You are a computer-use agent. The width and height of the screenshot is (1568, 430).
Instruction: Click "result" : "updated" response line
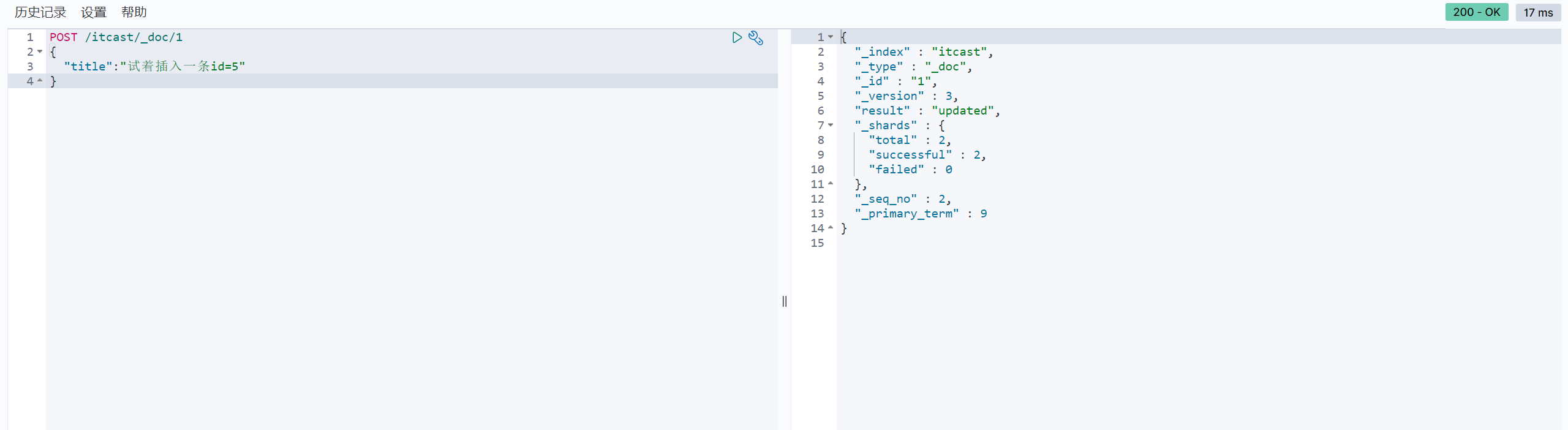tap(927, 111)
